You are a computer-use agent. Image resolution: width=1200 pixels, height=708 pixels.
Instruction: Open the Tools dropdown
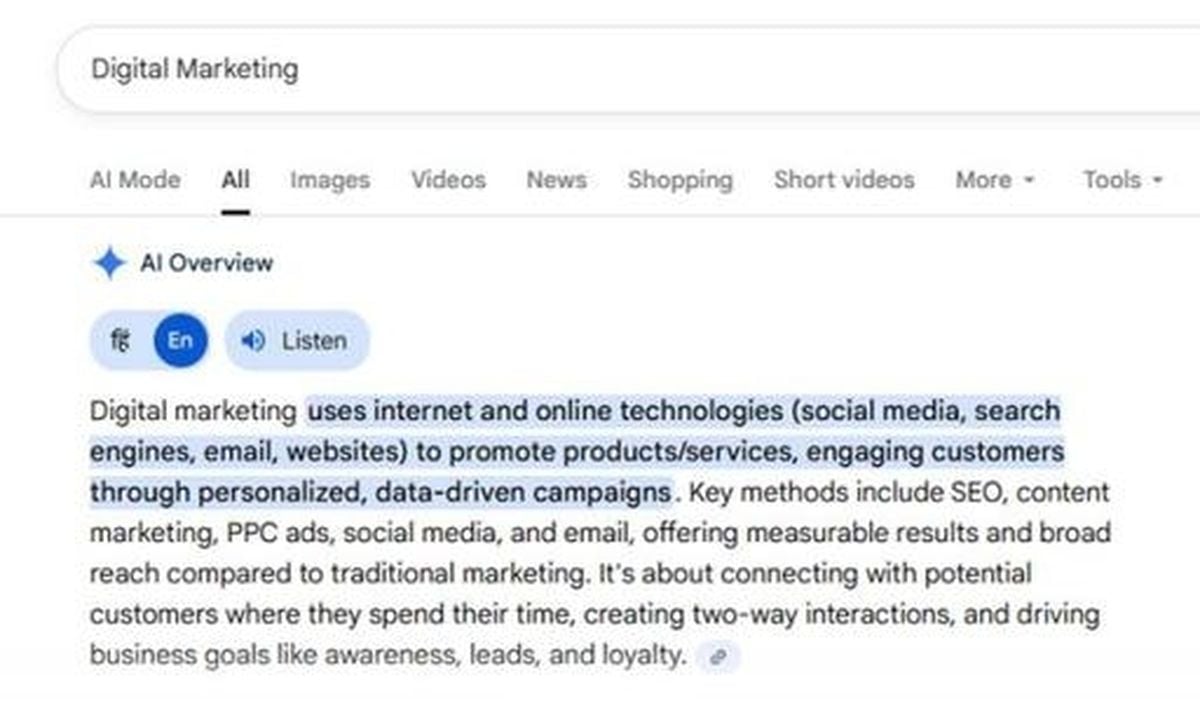click(x=1122, y=180)
